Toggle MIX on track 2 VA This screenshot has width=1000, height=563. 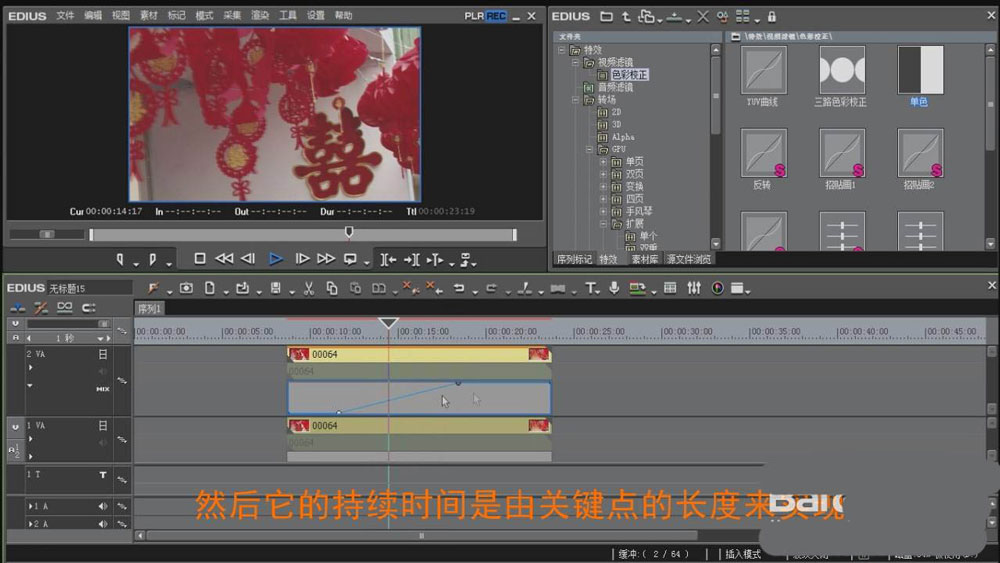(x=103, y=389)
